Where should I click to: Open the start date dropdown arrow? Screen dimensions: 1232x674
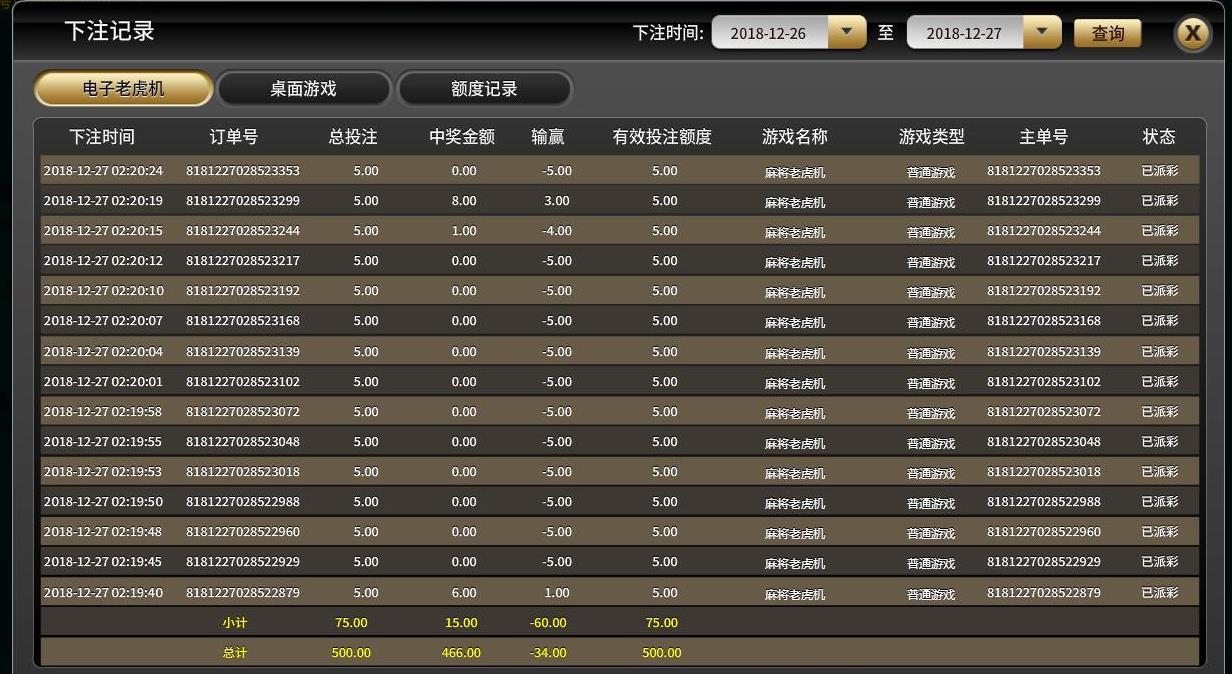pos(847,32)
